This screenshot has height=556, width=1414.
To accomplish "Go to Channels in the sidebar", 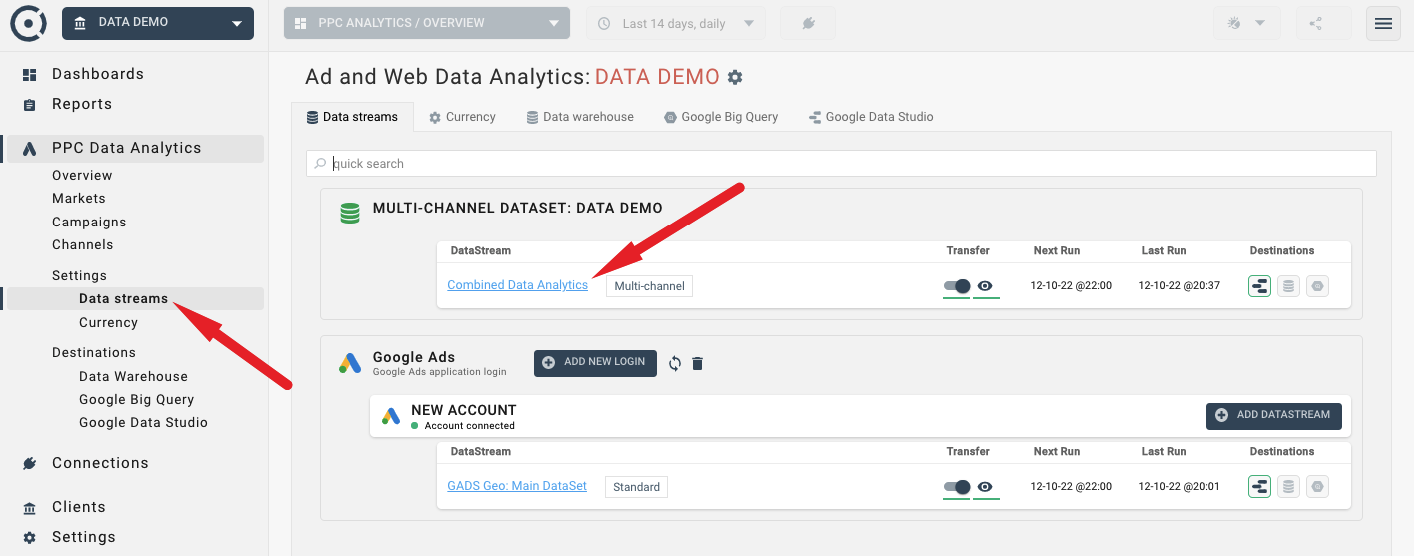I will 83,244.
